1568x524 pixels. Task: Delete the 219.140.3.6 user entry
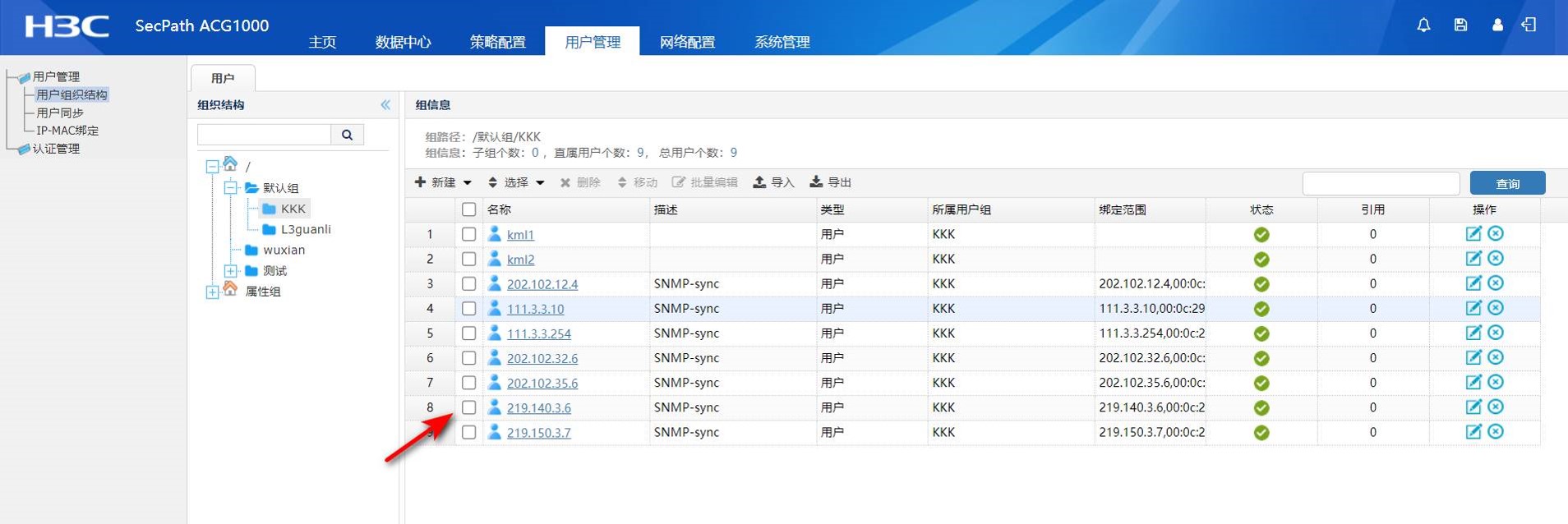coord(1496,407)
